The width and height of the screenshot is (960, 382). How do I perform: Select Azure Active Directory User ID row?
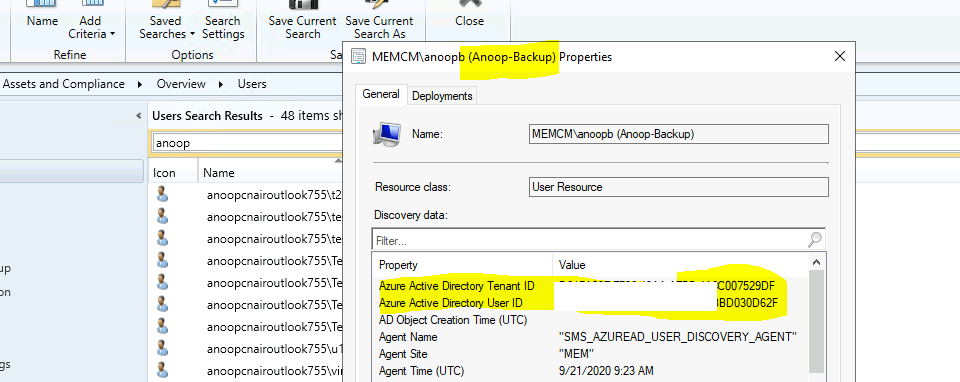(x=590, y=303)
